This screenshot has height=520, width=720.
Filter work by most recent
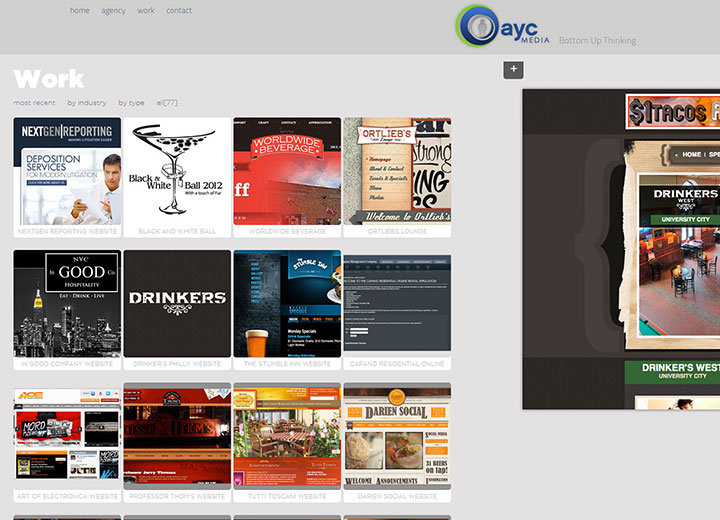coord(34,103)
